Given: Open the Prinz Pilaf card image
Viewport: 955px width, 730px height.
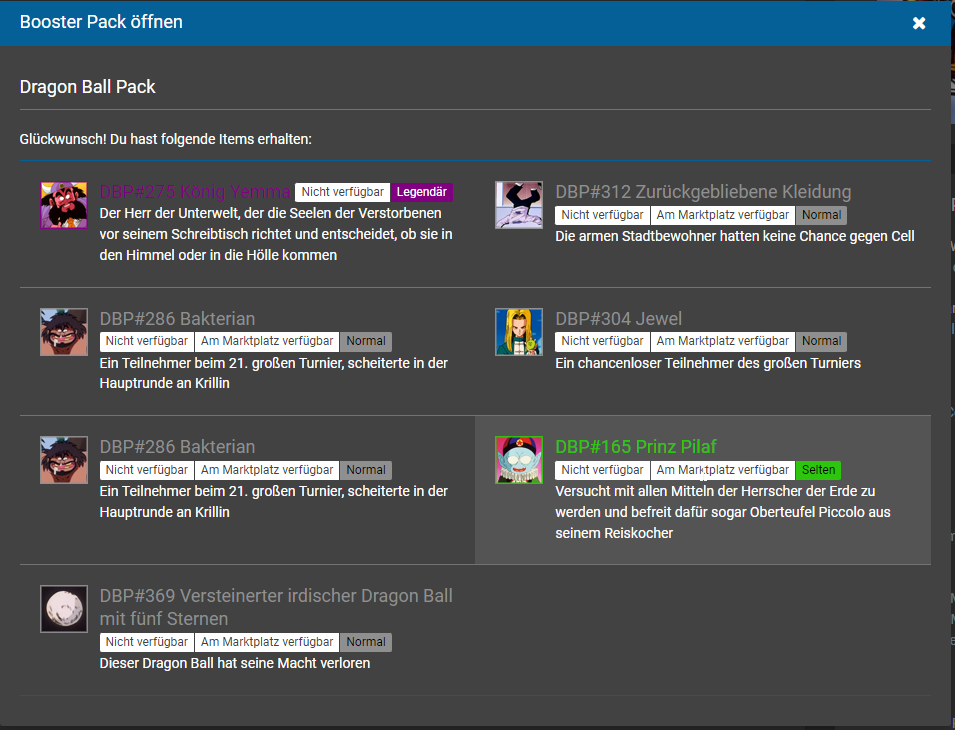Looking at the screenshot, I should 519,460.
